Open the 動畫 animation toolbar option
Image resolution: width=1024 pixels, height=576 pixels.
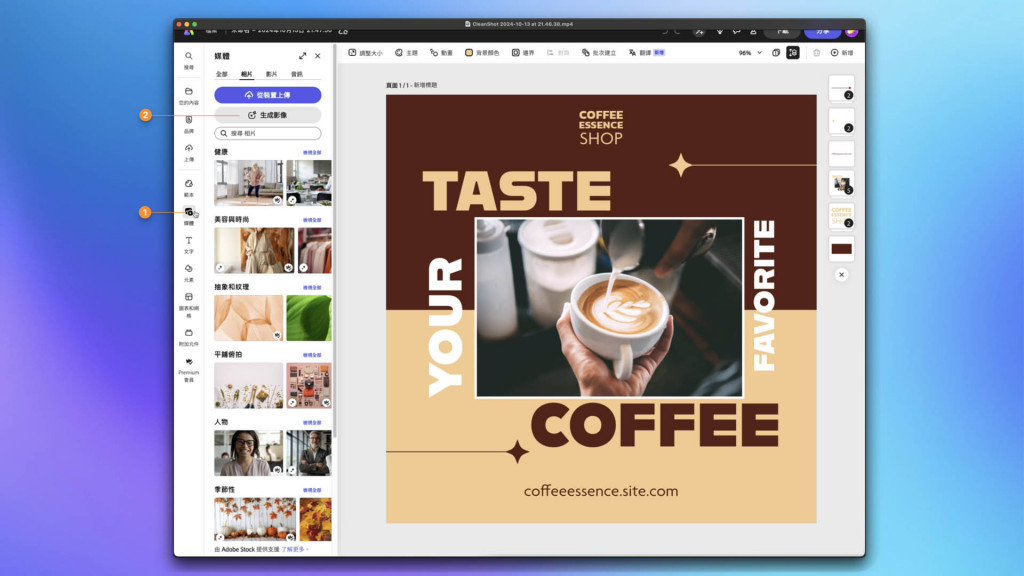coord(441,53)
